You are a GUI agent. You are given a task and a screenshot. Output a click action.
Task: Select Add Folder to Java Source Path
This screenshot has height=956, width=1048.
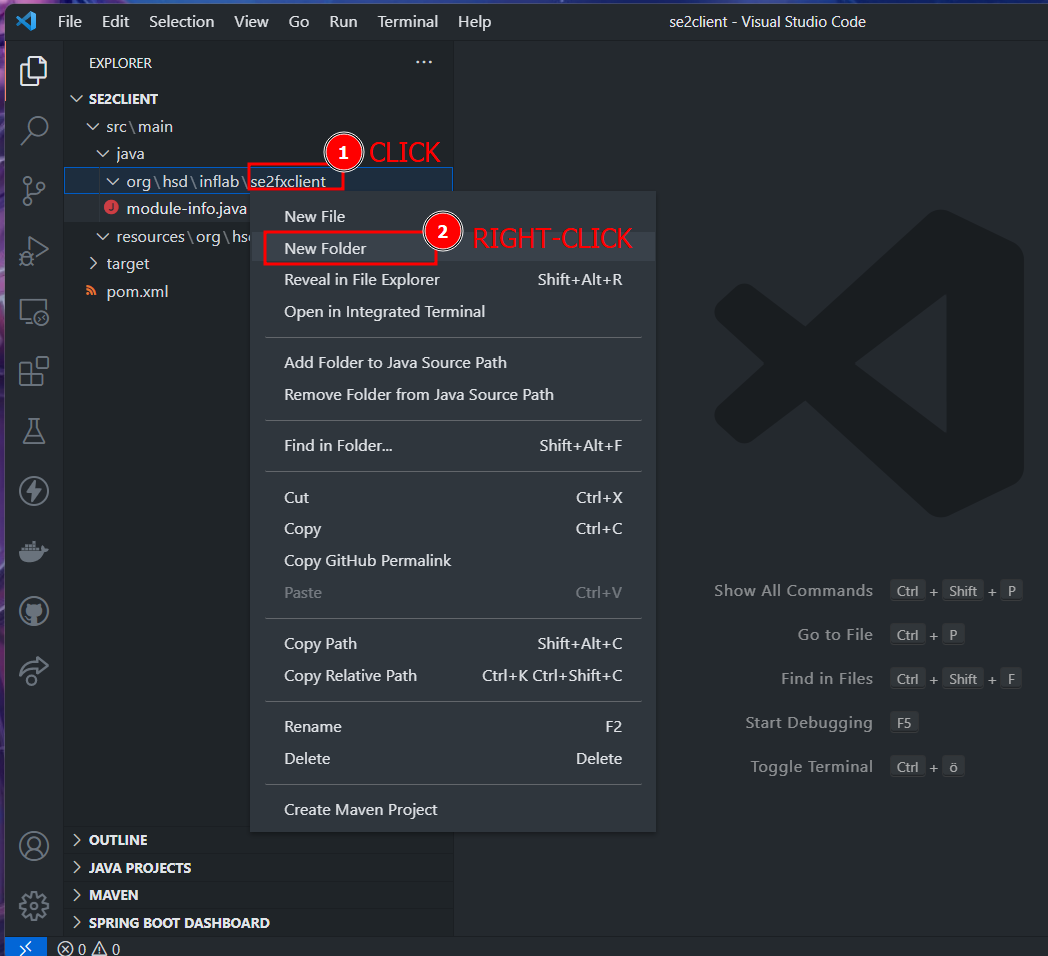(x=452, y=362)
